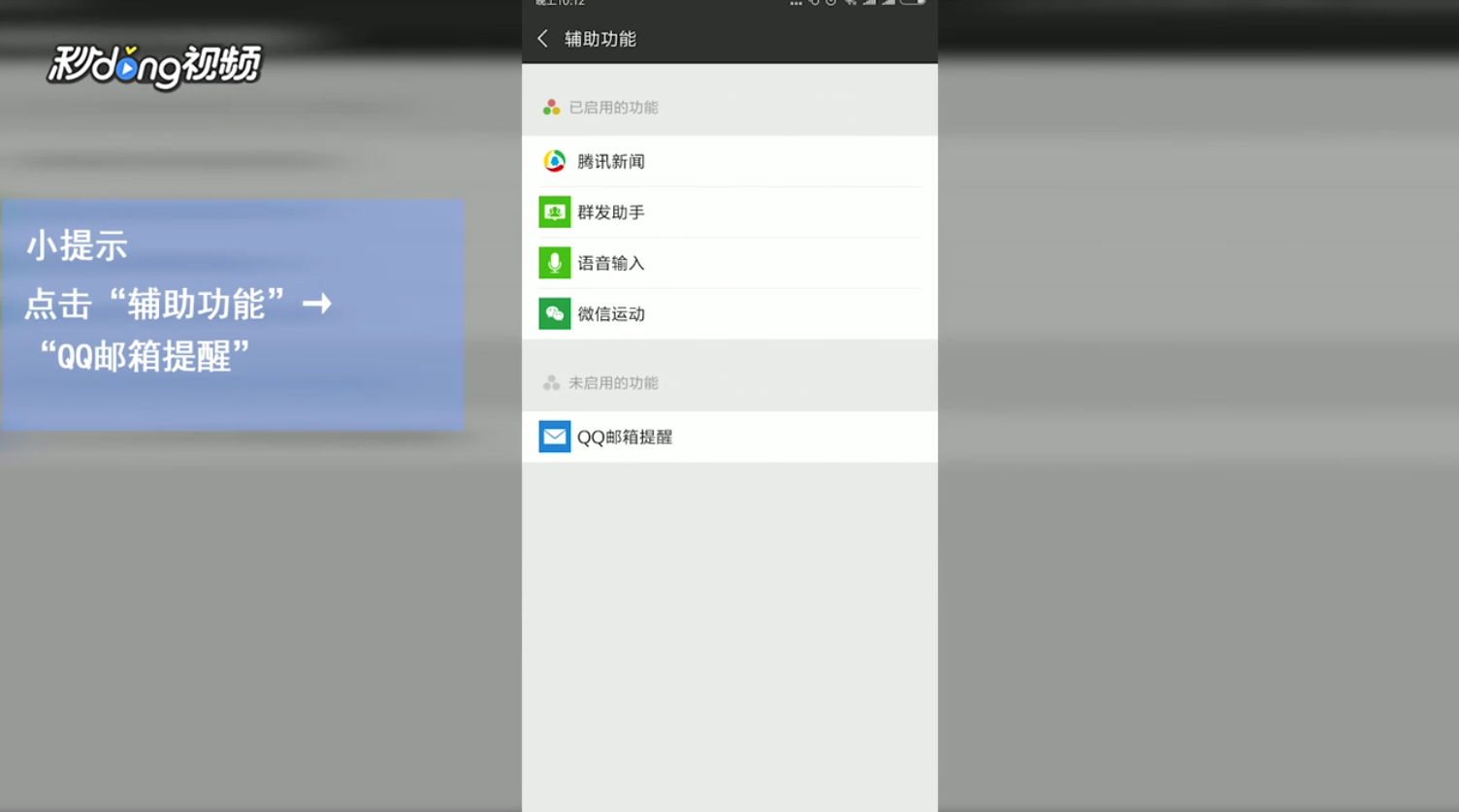1459x812 pixels.
Task: Tap the 辅助功能 page title
Action: click(x=600, y=39)
